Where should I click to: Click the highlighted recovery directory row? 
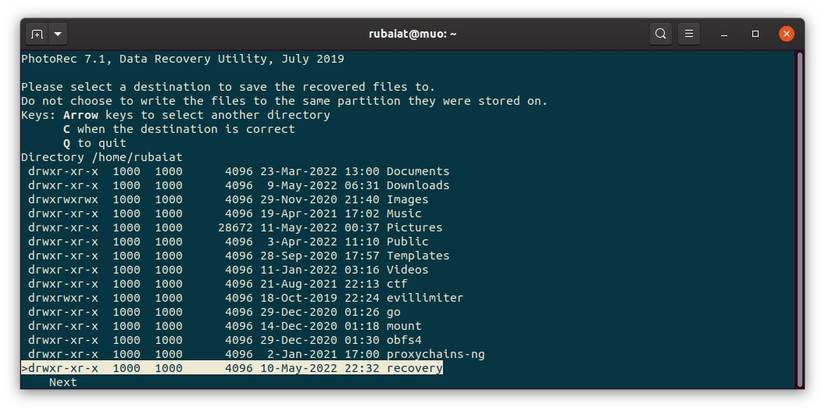232,368
